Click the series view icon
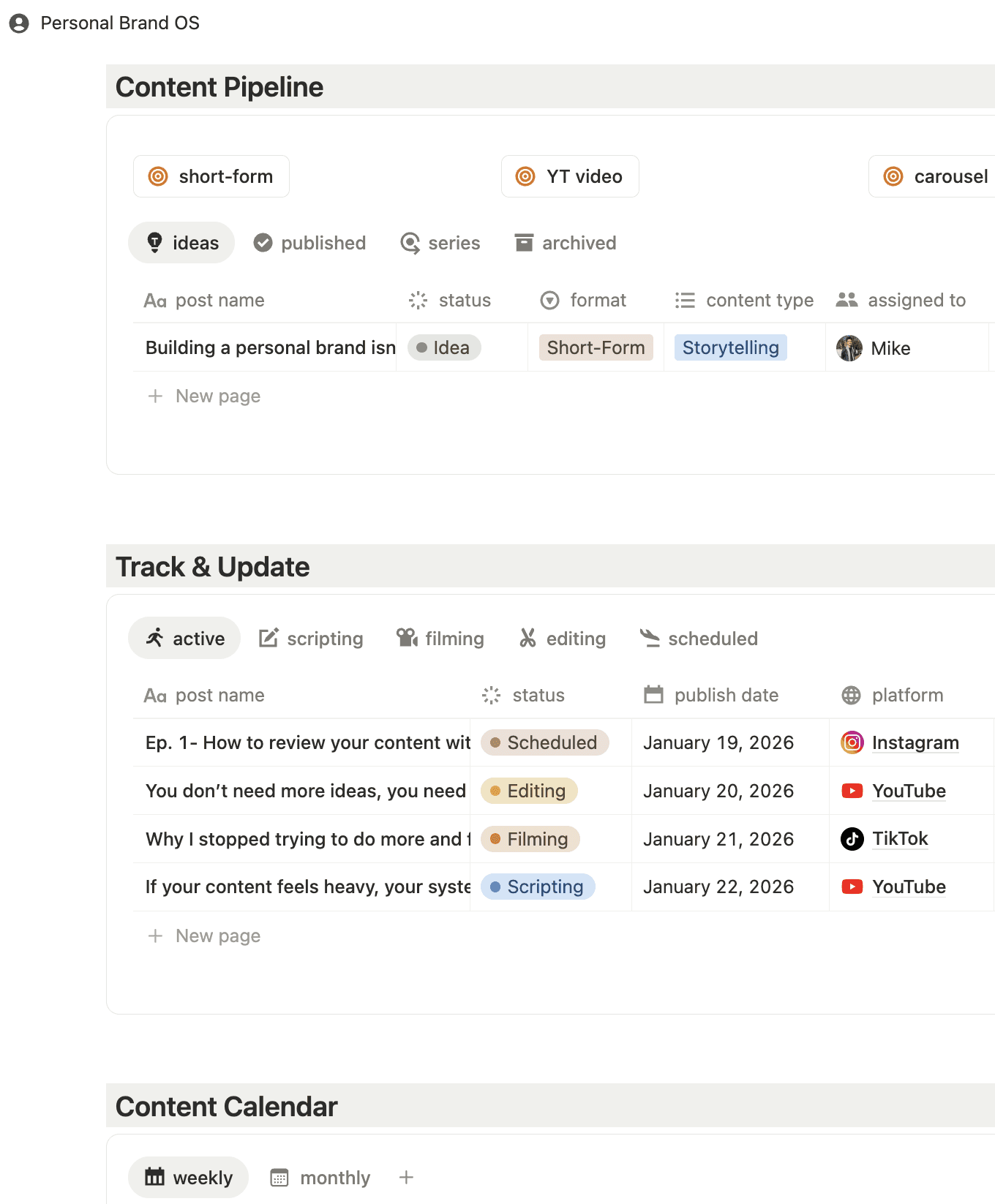Viewport: 995px width, 1204px height. [410, 243]
